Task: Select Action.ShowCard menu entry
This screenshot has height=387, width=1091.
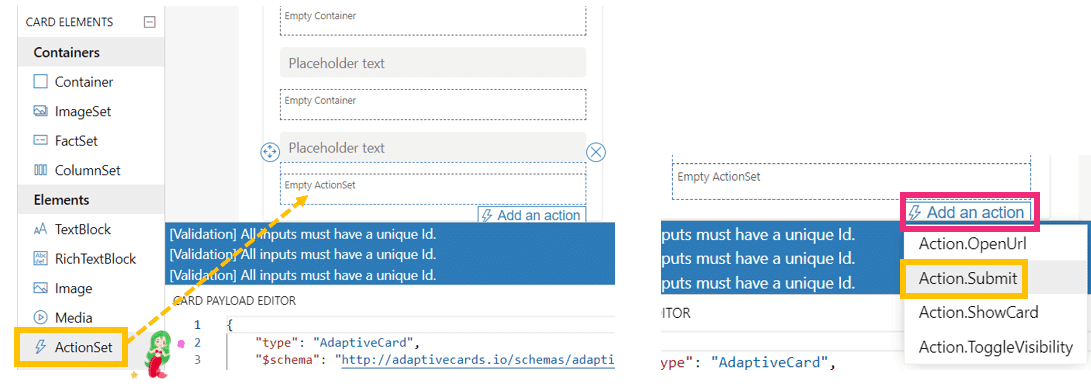Action: pos(978,312)
